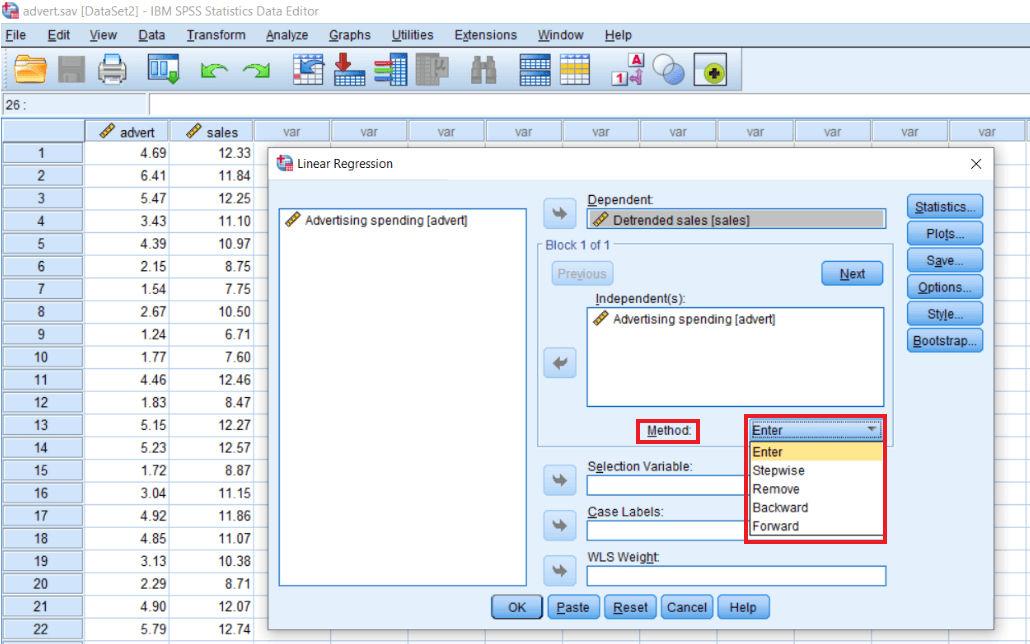Image resolution: width=1030 pixels, height=644 pixels.
Task: Select Forward in the Method list
Action: [816, 526]
